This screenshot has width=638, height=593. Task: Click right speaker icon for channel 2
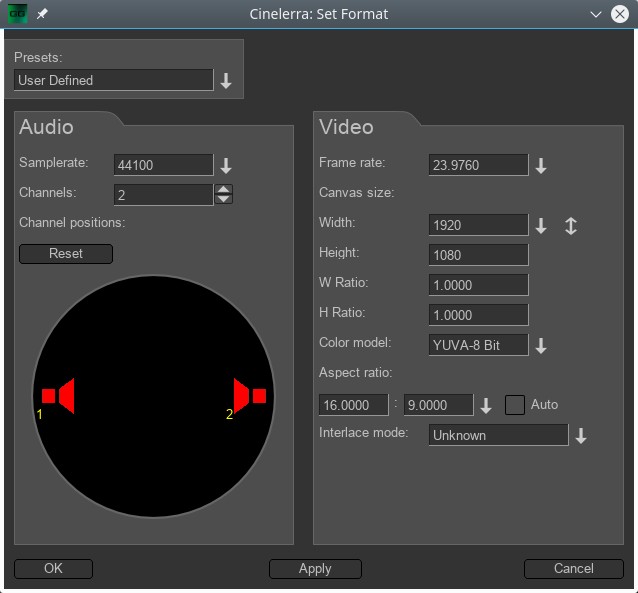pos(249,396)
